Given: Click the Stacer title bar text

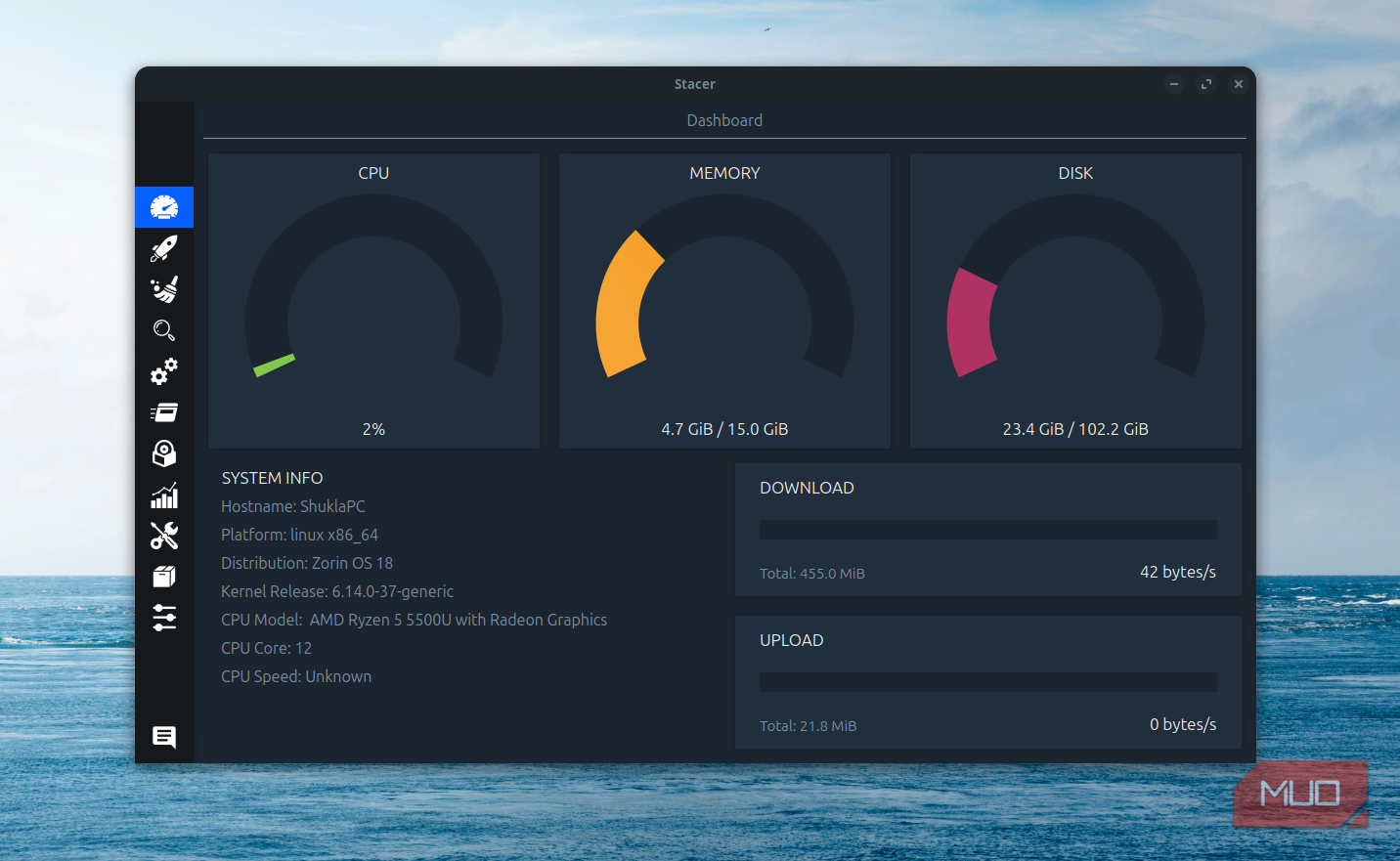Looking at the screenshot, I should coord(694,84).
